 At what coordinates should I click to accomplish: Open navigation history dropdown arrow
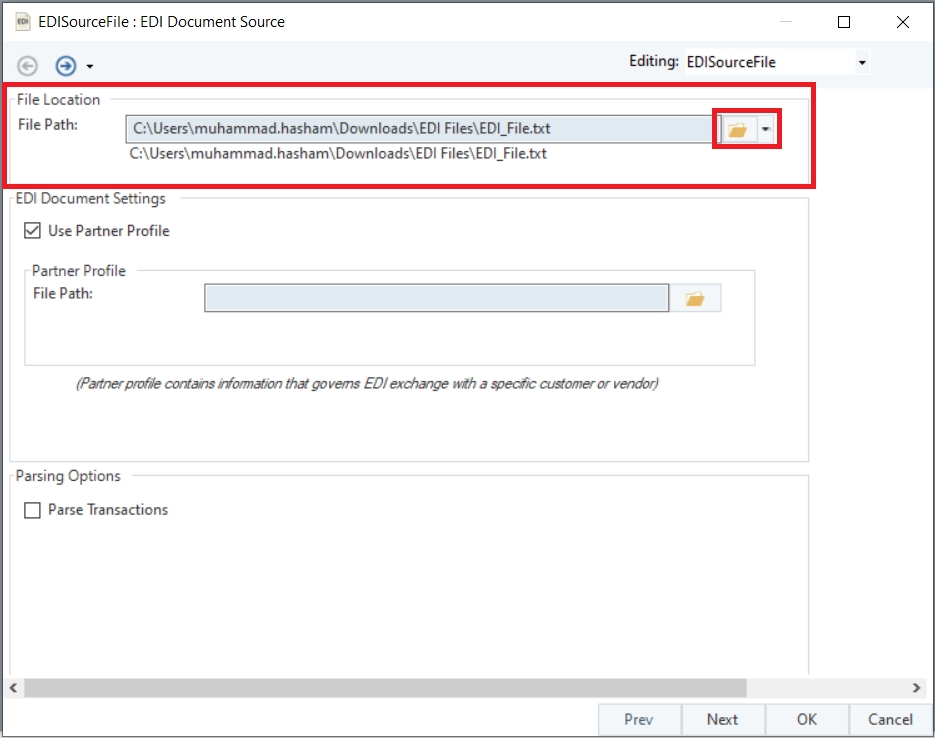tap(90, 67)
